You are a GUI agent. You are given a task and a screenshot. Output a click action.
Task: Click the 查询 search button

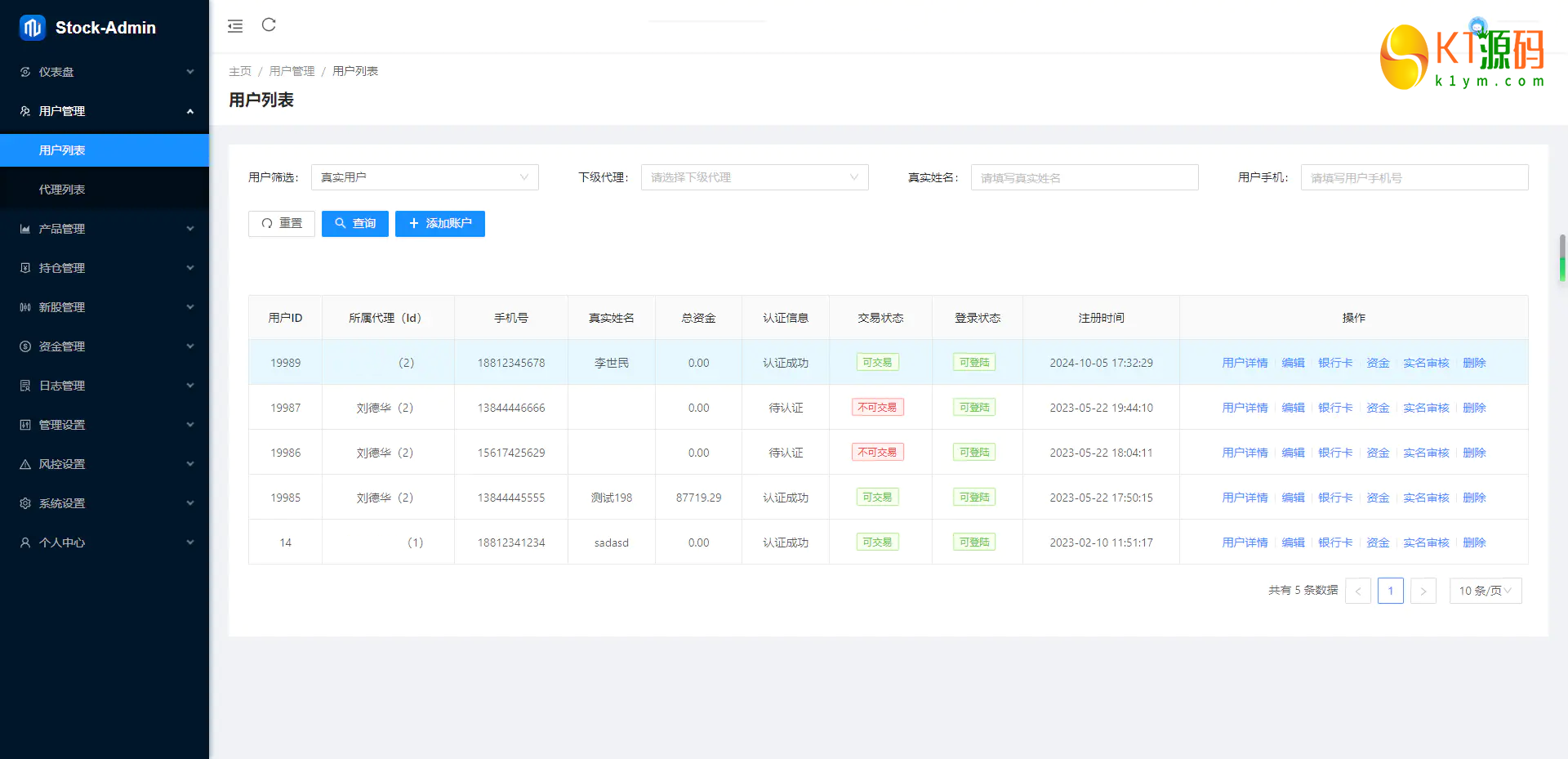coord(355,224)
